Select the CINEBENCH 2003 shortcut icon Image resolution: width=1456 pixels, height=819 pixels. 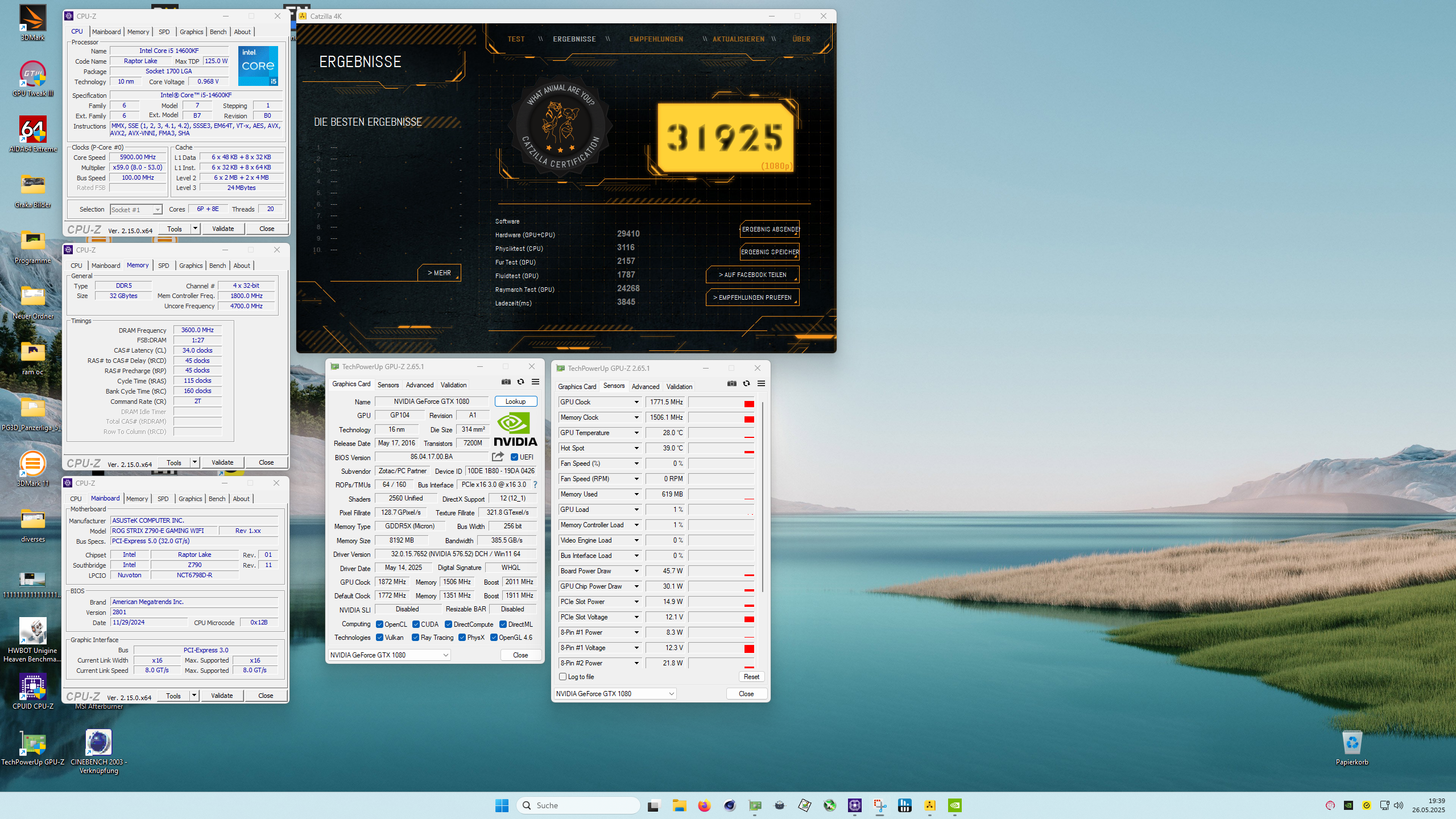click(99, 751)
